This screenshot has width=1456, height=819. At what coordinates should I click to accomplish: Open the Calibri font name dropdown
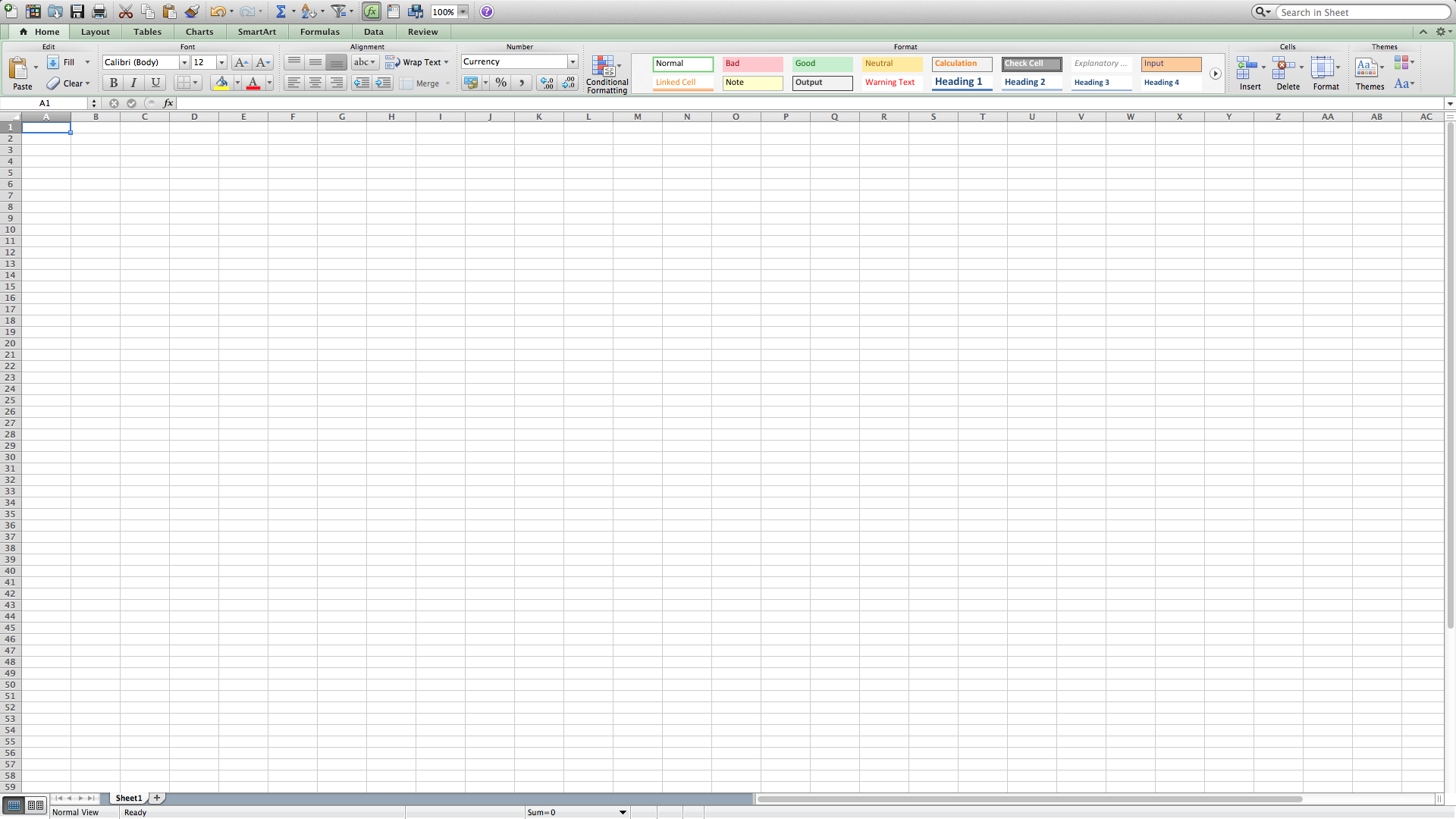pos(184,62)
